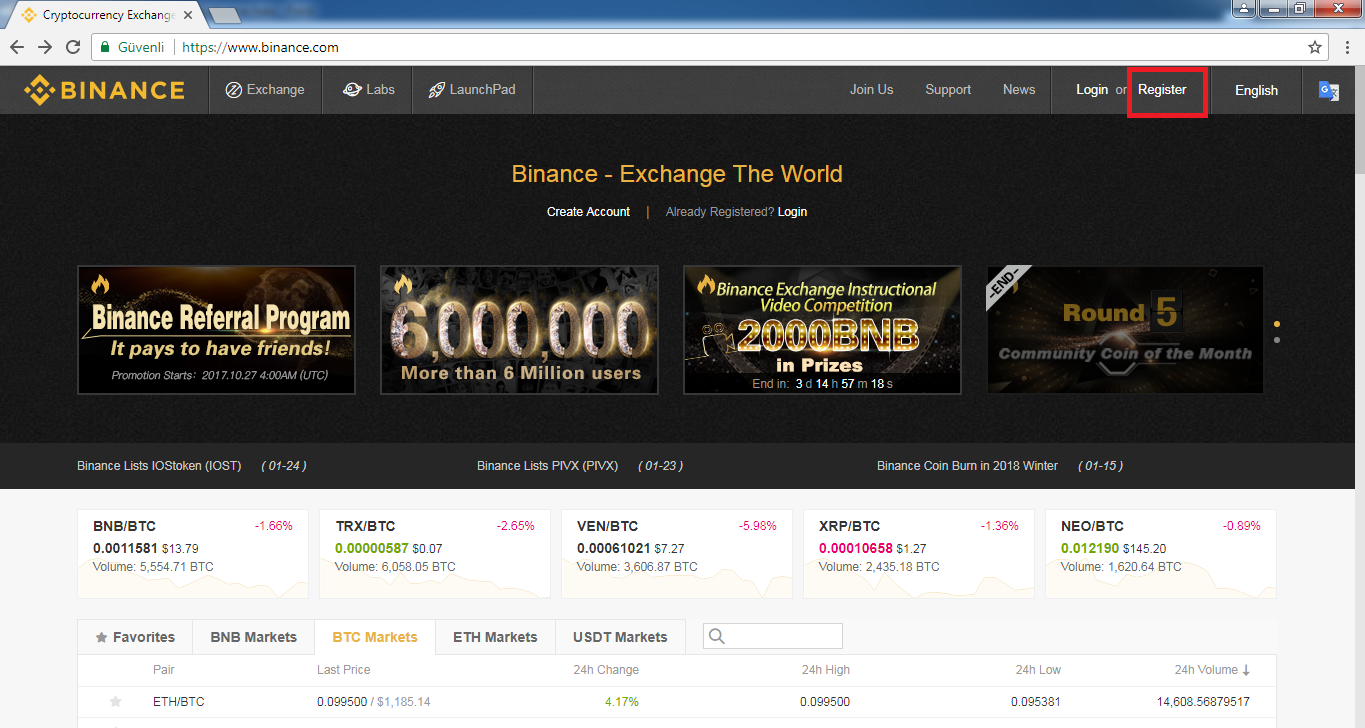Screen dimensions: 1365x728
Task: Open the Binance Coin Burn announcement
Action: point(967,466)
